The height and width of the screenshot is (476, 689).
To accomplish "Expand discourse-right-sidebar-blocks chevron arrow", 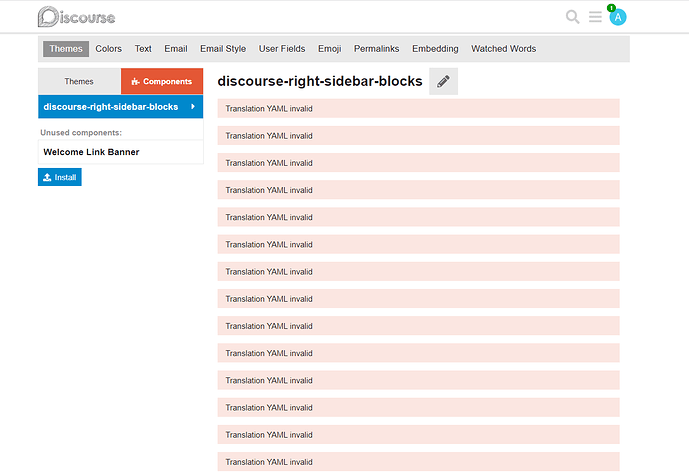I will tap(193, 107).
